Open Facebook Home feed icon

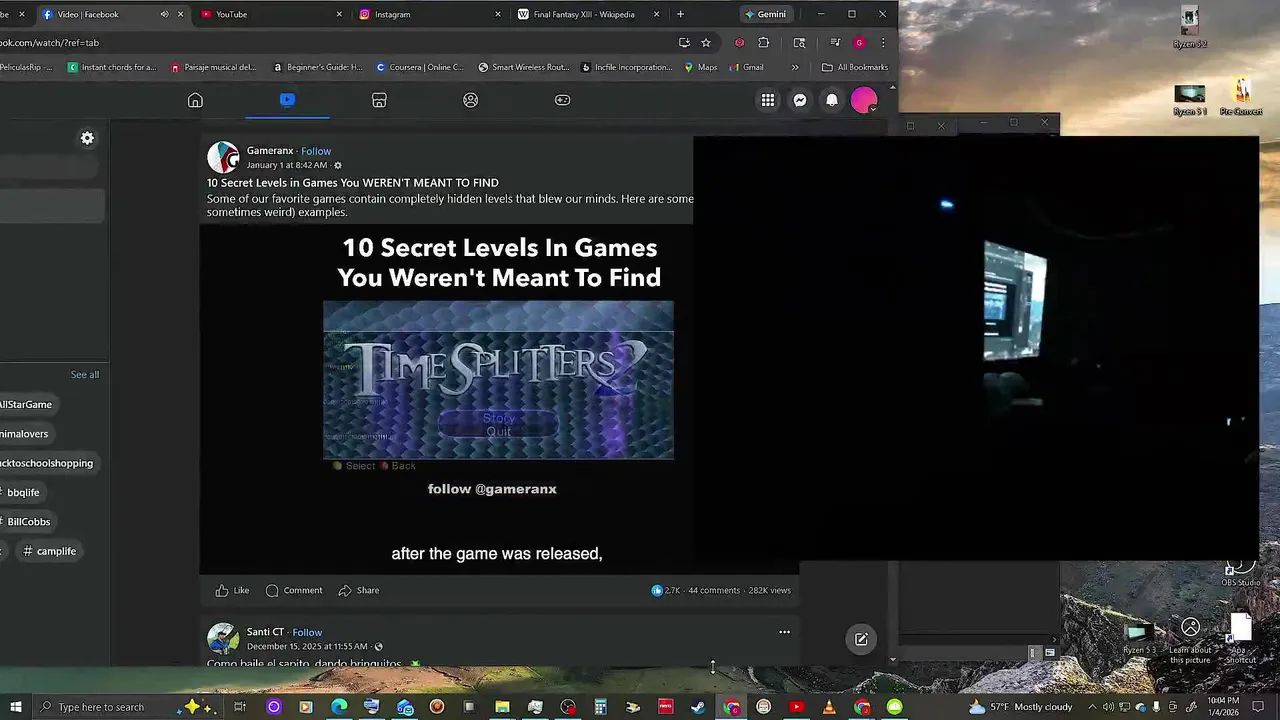pos(195,100)
